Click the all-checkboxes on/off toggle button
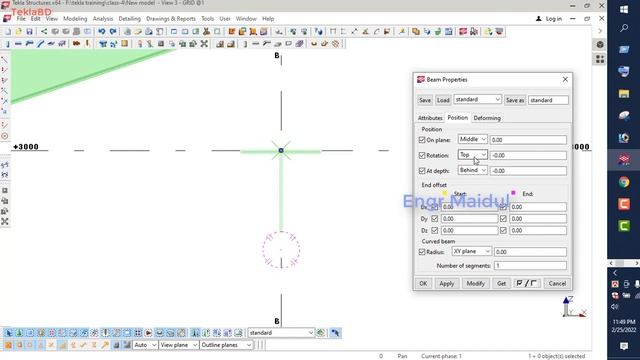This screenshot has width=640, height=360. (x=527, y=283)
